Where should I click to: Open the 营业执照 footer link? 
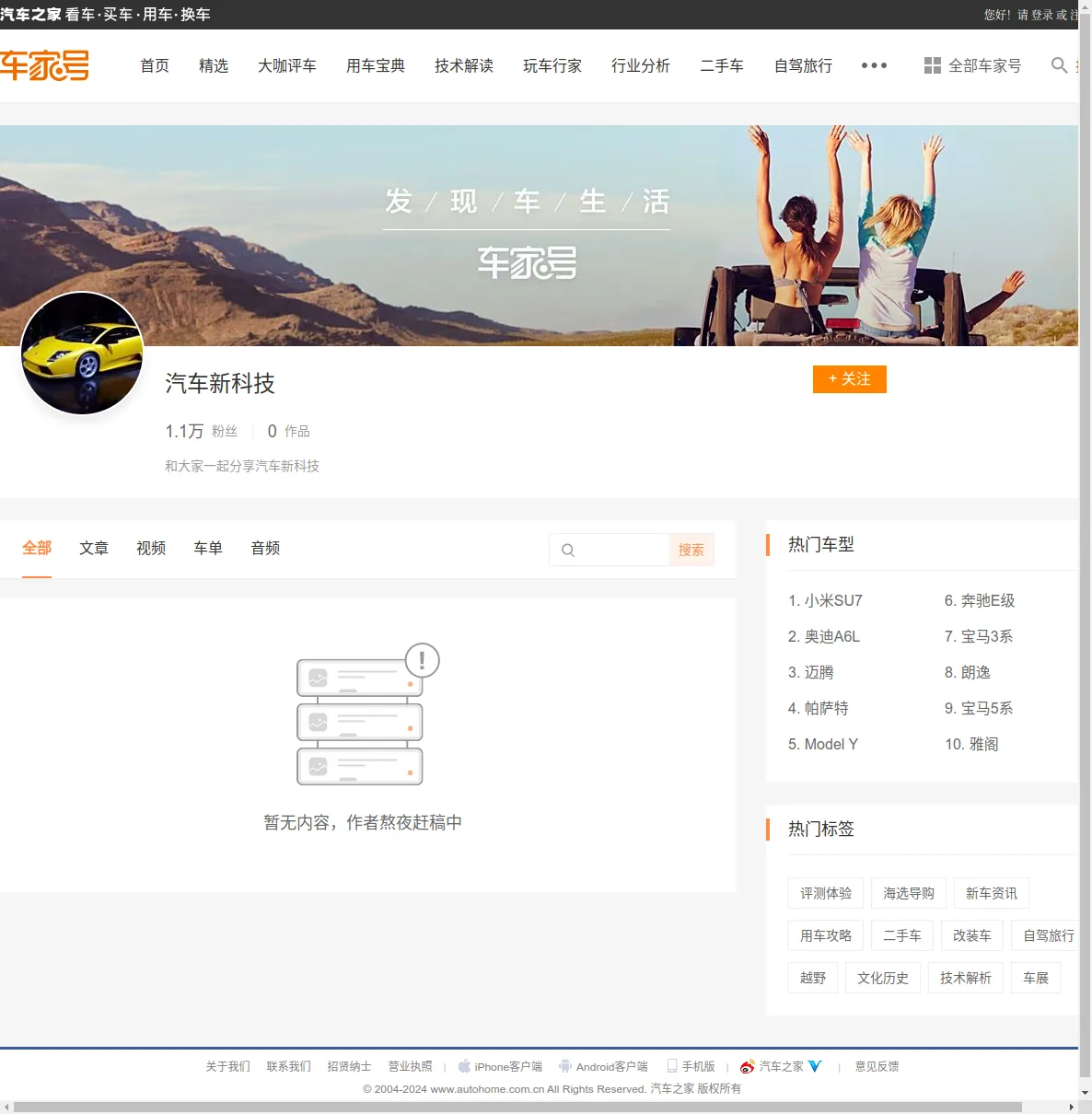(410, 1066)
